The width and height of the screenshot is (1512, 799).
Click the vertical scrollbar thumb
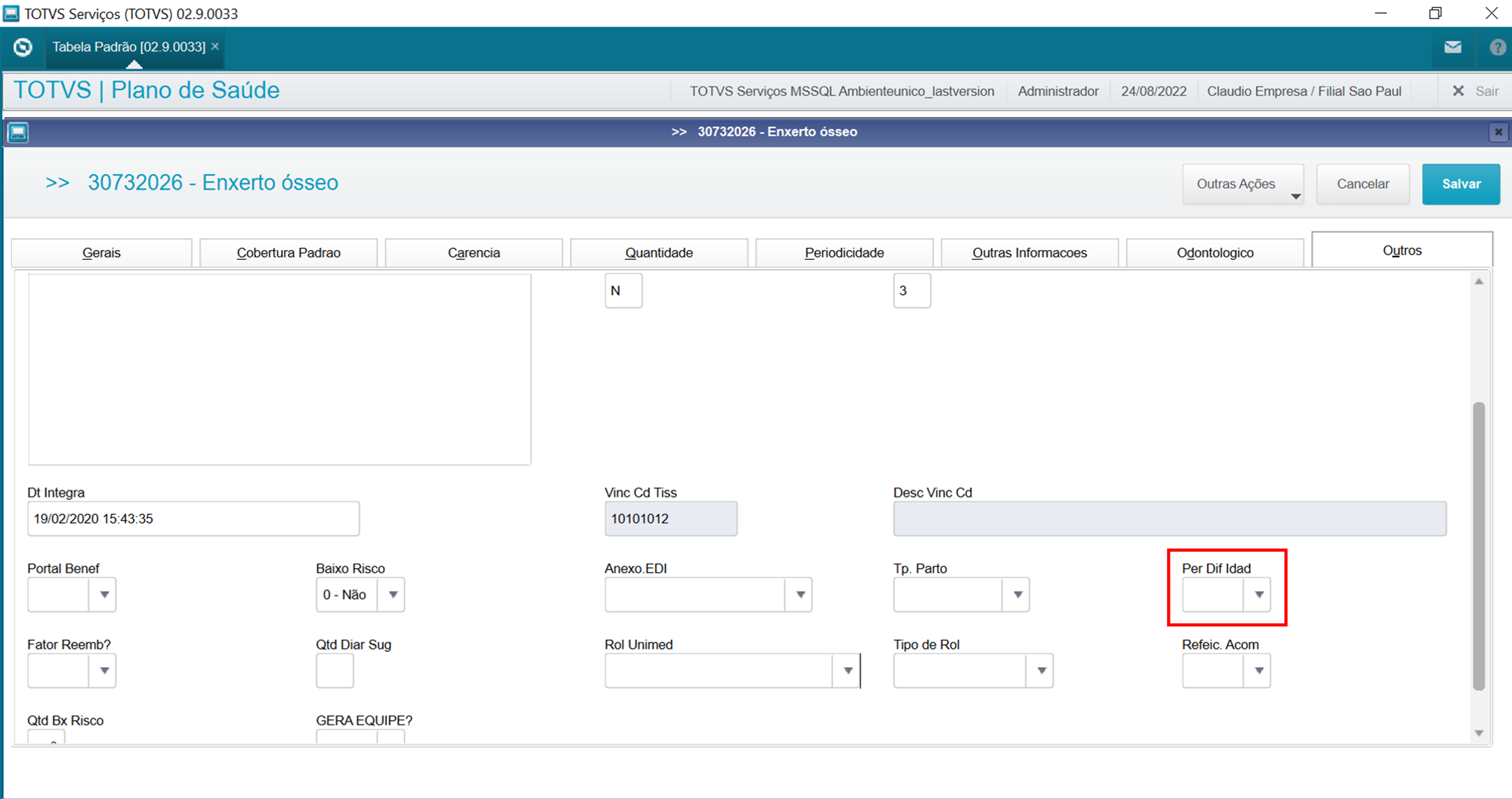tap(1479, 546)
